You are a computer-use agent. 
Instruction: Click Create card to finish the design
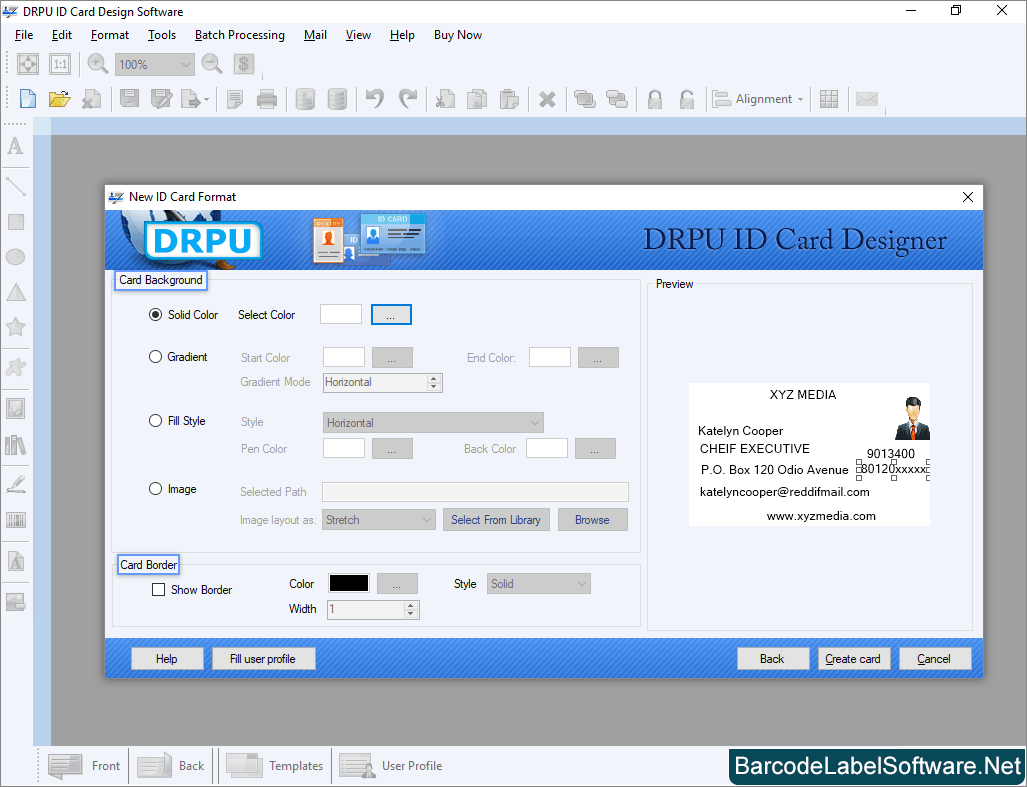tap(853, 658)
